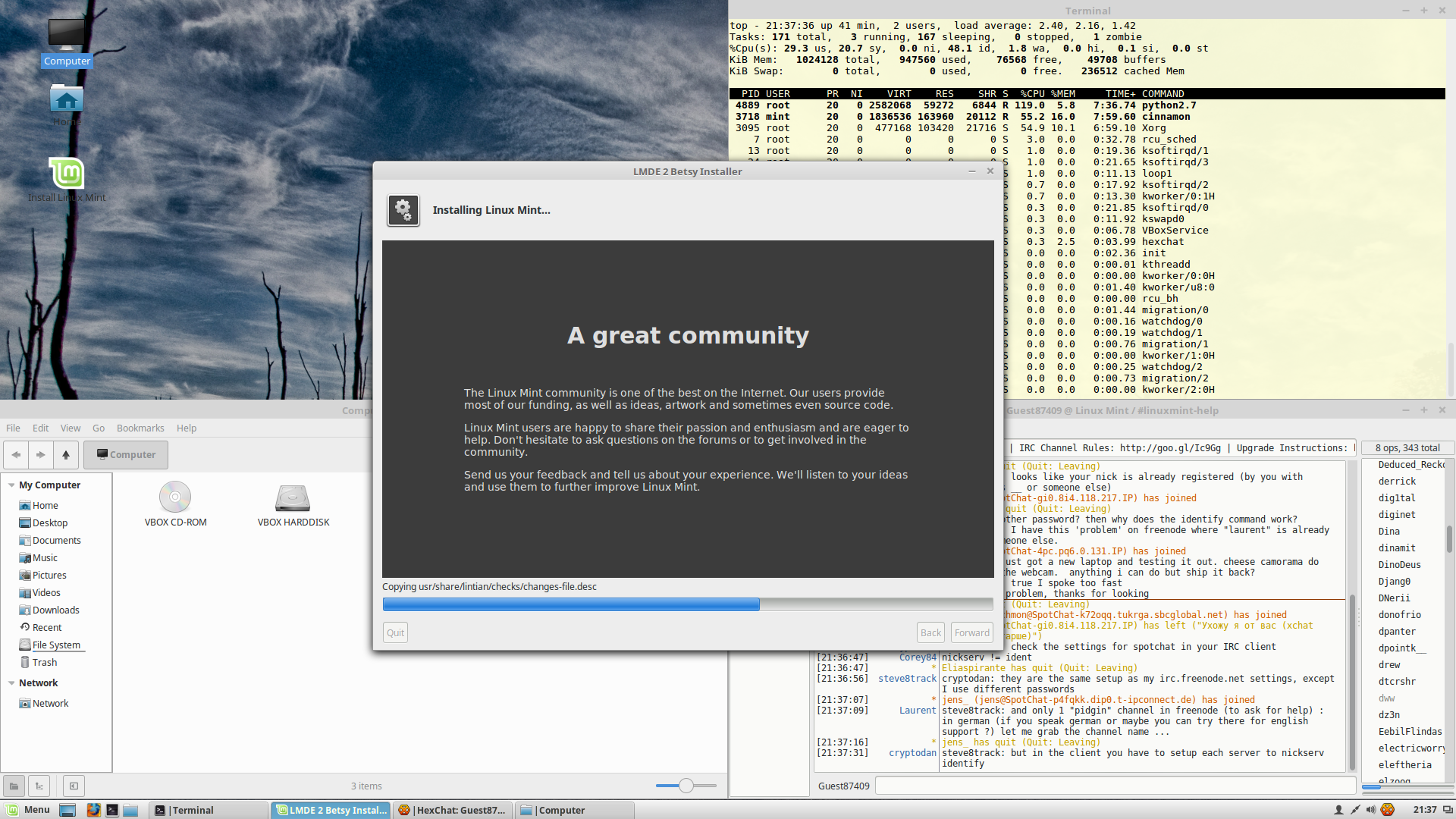This screenshot has width=1456, height=819.
Task: Go forward in the file manager
Action: pos(41,455)
